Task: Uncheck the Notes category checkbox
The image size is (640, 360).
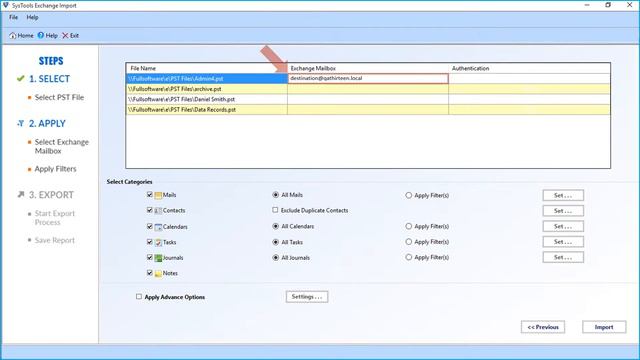Action: [150, 273]
